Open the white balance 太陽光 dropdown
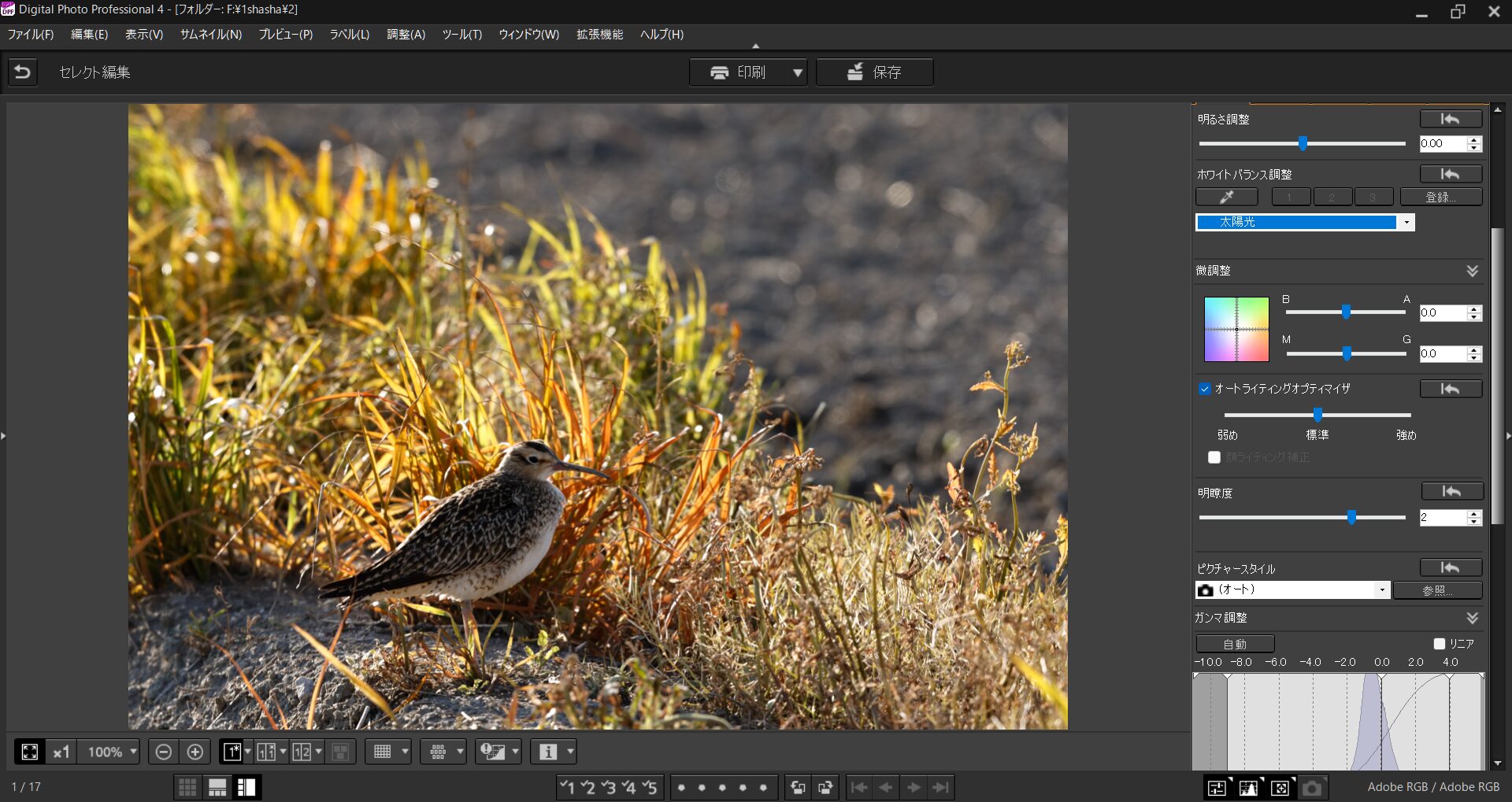Image resolution: width=1512 pixels, height=802 pixels. tap(1406, 223)
